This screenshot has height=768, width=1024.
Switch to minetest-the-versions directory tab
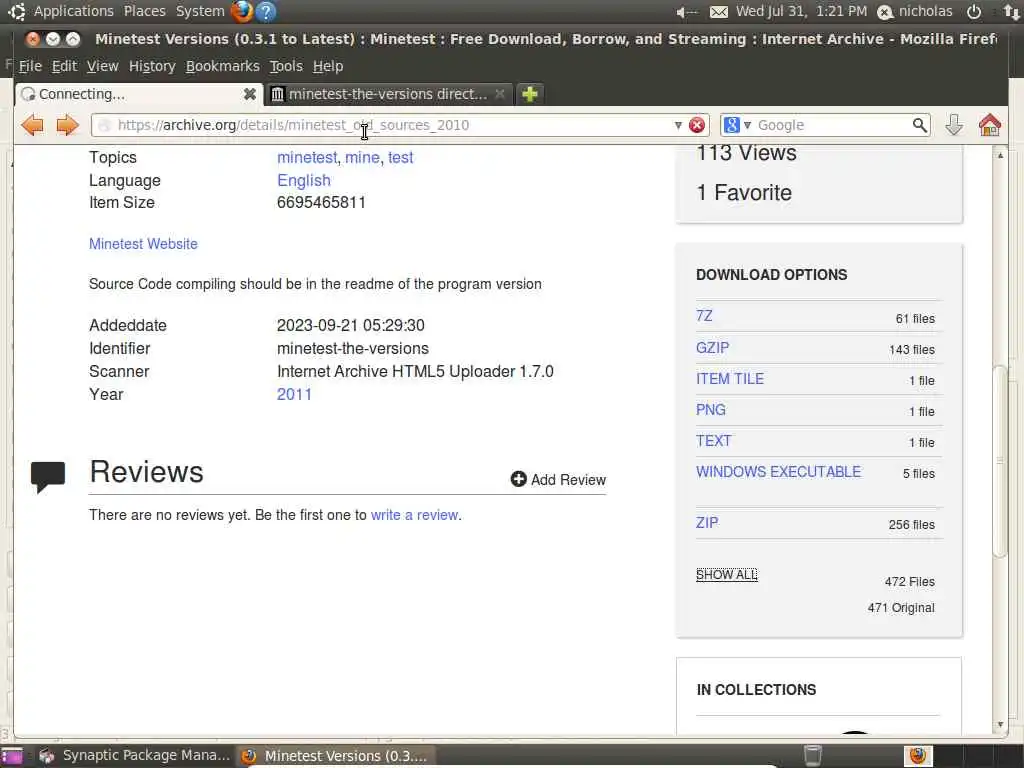[389, 94]
